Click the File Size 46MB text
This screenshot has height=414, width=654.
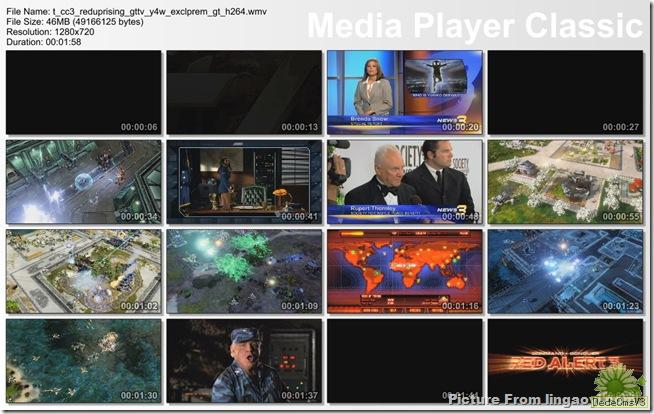[75, 22]
